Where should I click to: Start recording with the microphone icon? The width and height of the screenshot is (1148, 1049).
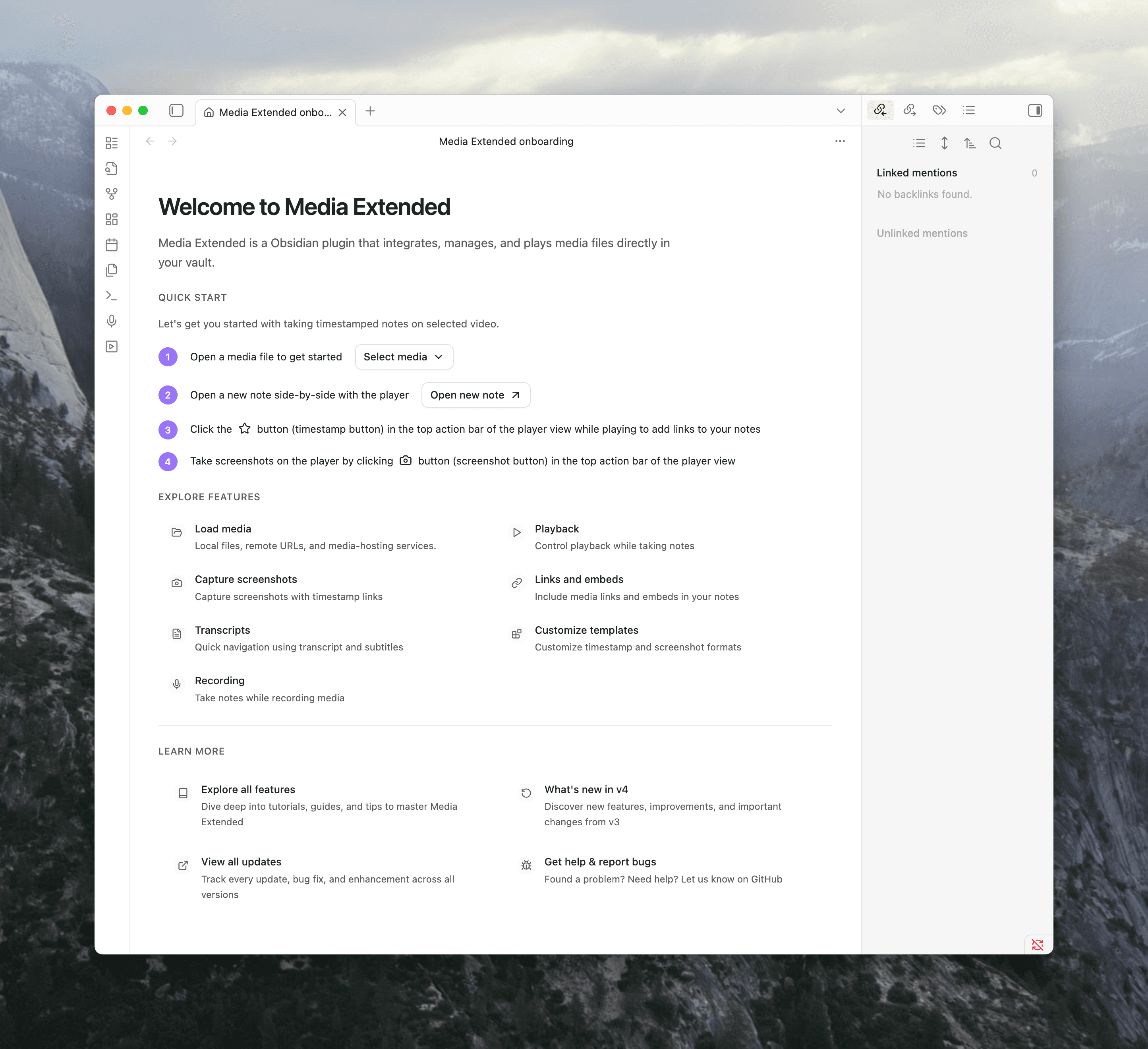pyautogui.click(x=112, y=321)
